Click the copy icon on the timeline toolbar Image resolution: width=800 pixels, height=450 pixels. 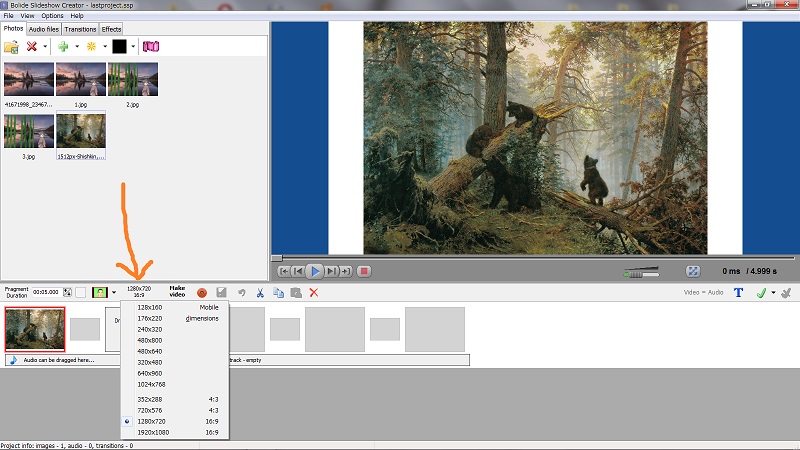[x=278, y=292]
